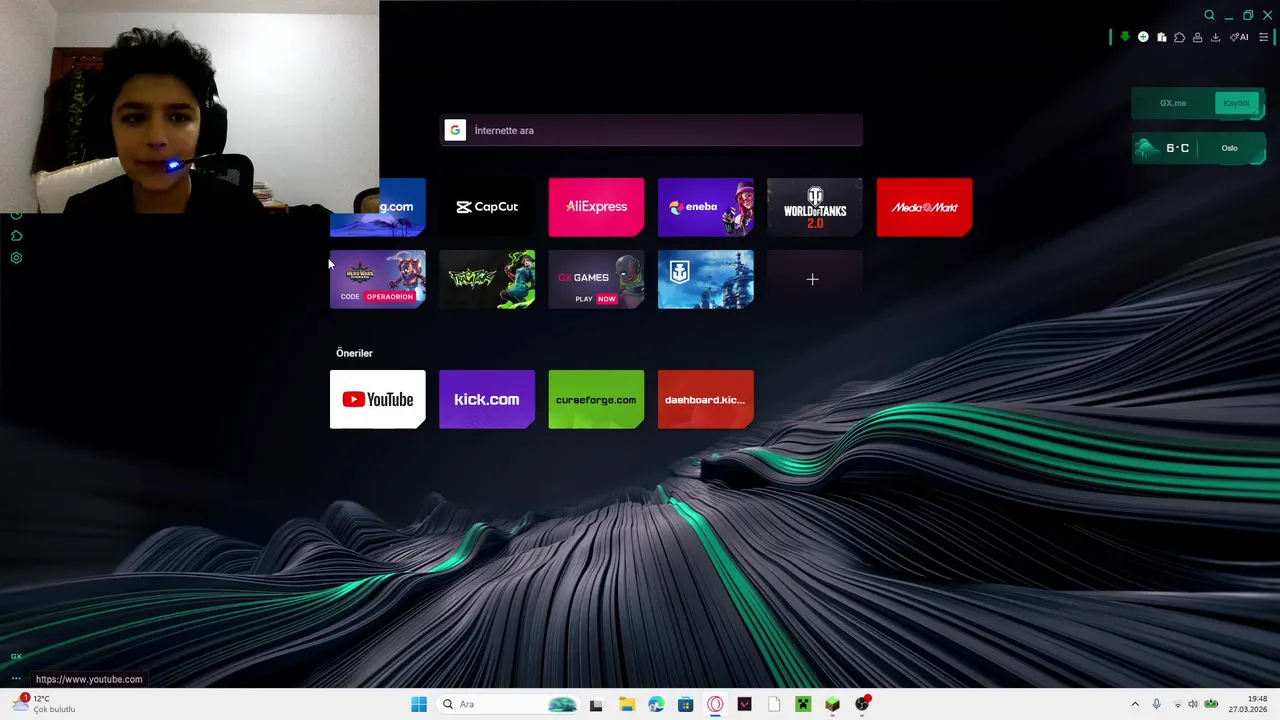Open the Hero Wars OPERAORION tile
Image resolution: width=1280 pixels, height=720 pixels.
pyautogui.click(x=378, y=279)
